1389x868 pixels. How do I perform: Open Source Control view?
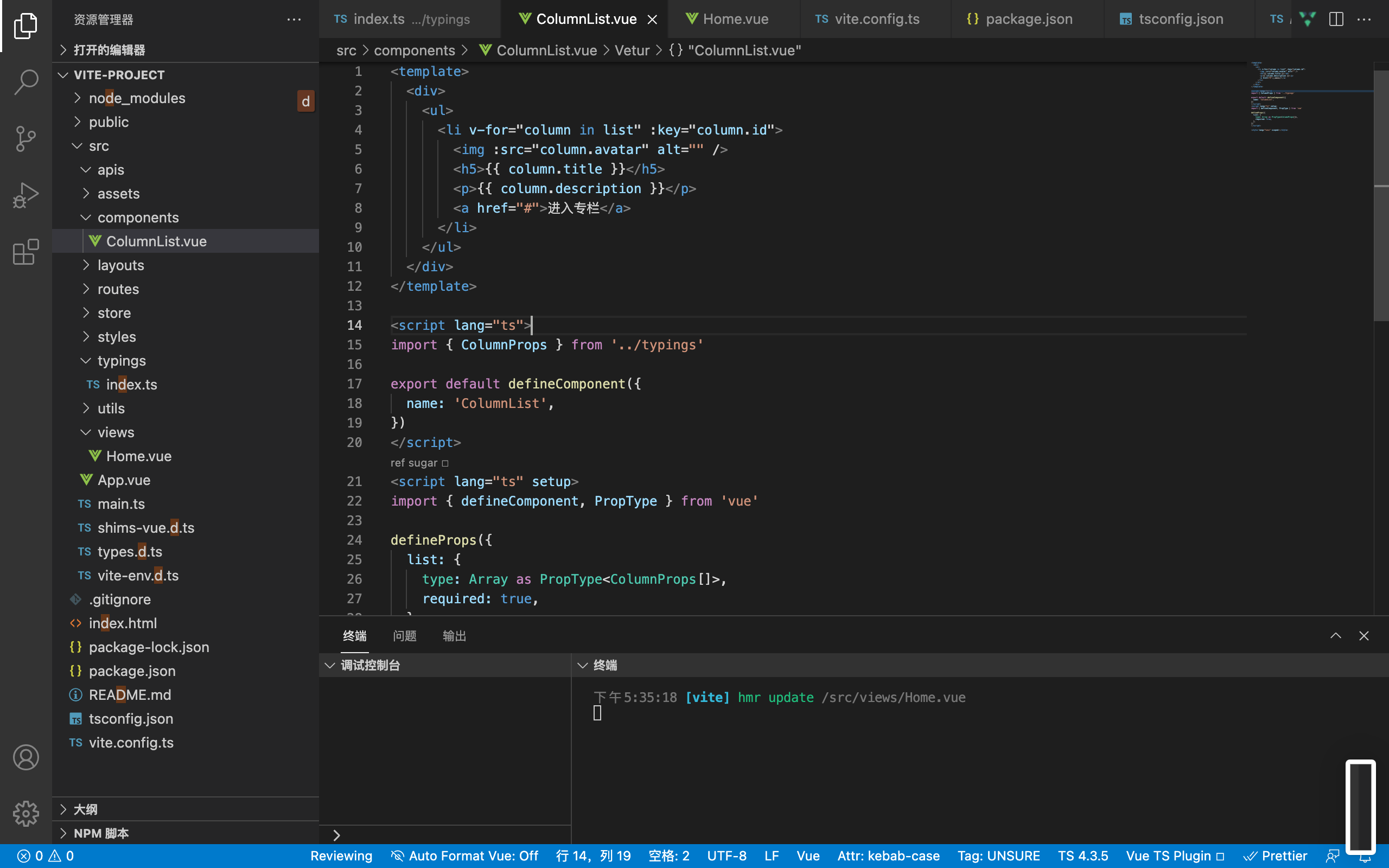(x=26, y=138)
